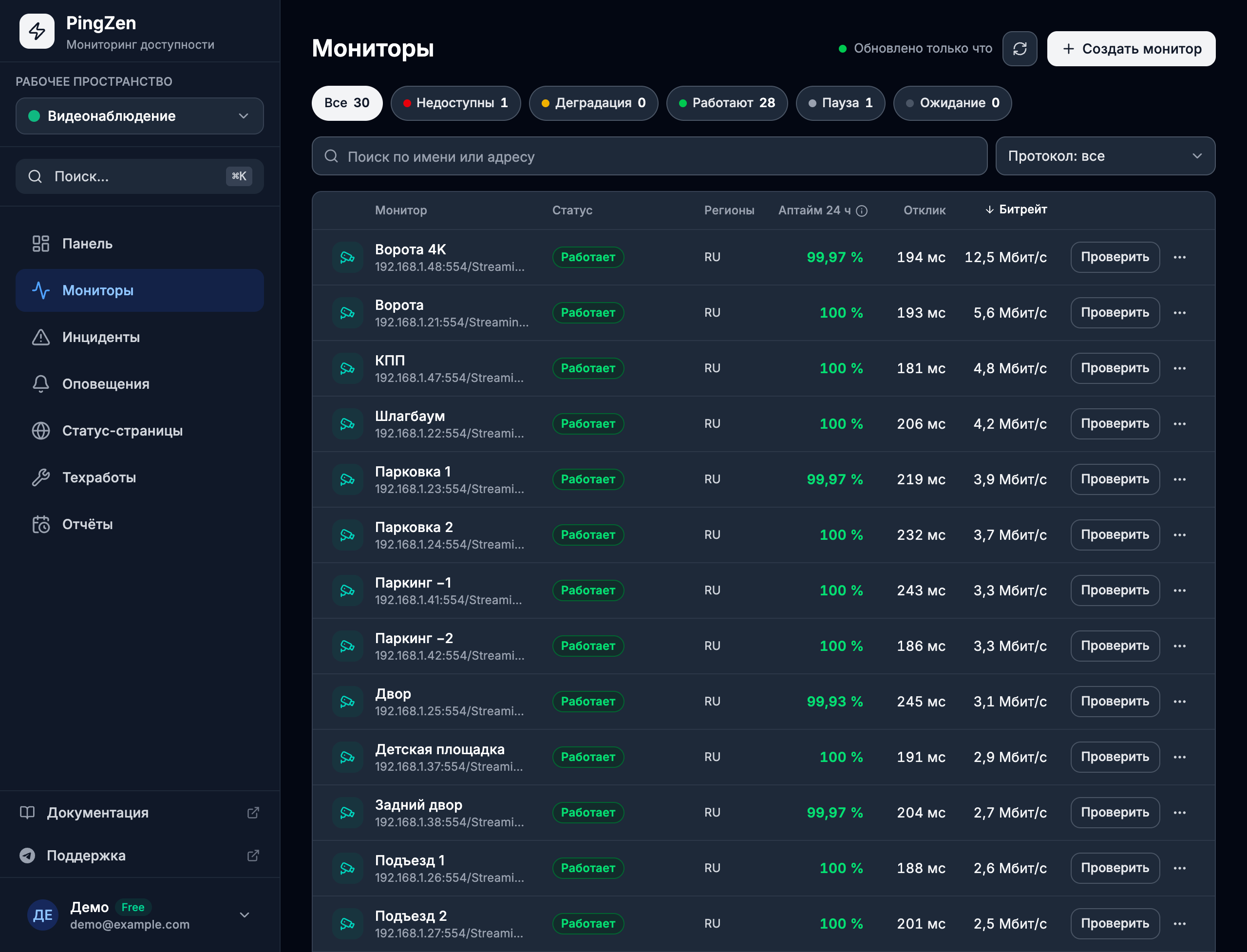Filter by Работают 28
The width and height of the screenshot is (1247, 952).
(727, 103)
